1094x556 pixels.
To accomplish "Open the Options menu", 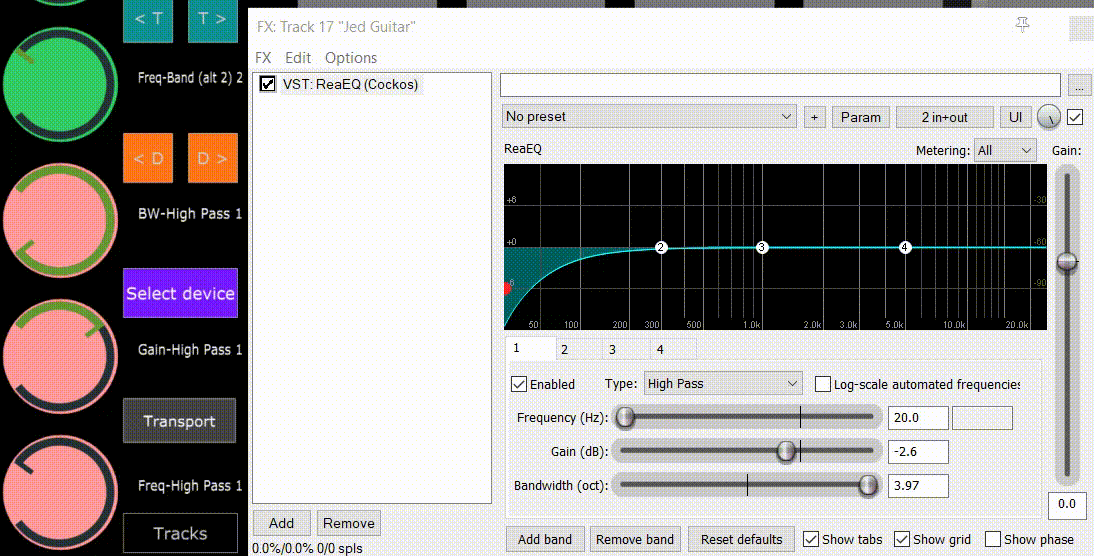I will (351, 58).
